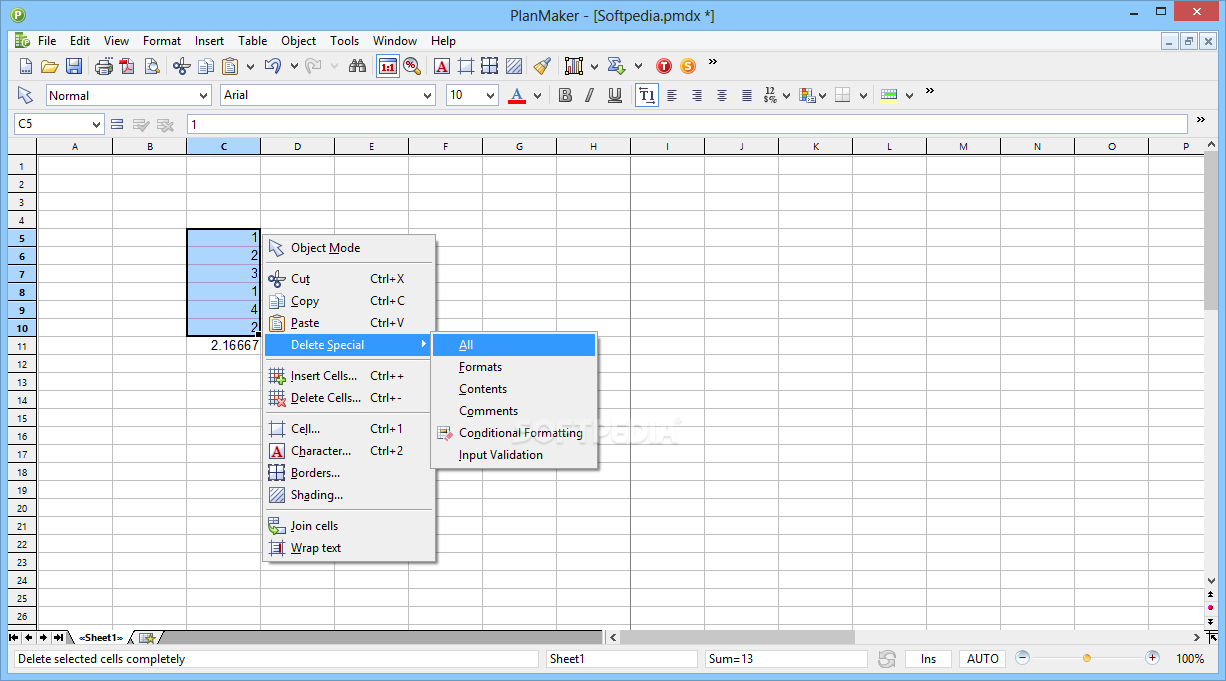Click the Print preview icon
Viewport: 1226px width, 681px height.
[x=151, y=66]
